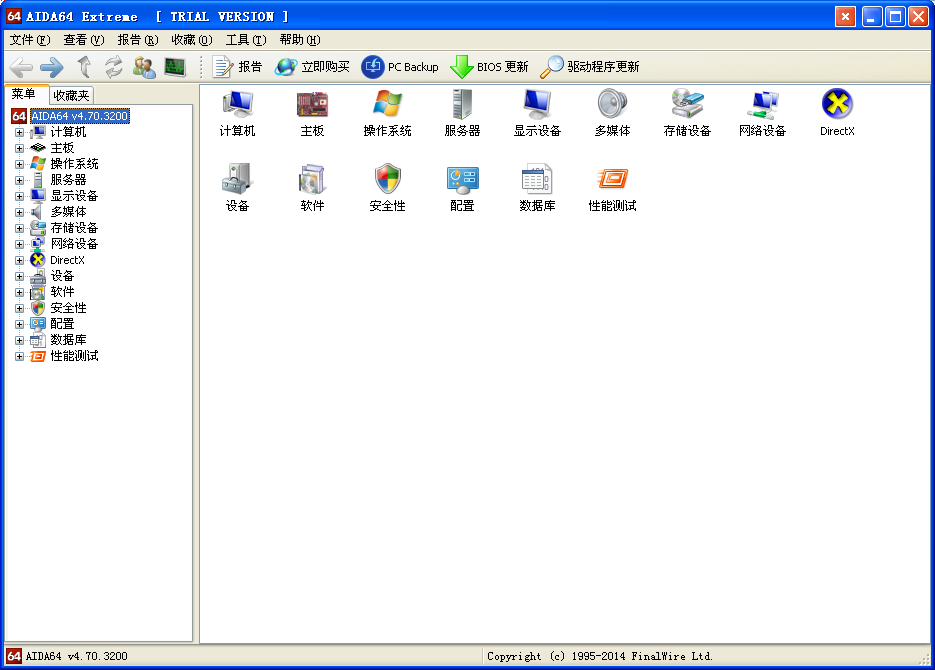This screenshot has height=670, width=935.
Task: Open the 存储设备 storage icon in the main pane
Action: click(x=687, y=113)
